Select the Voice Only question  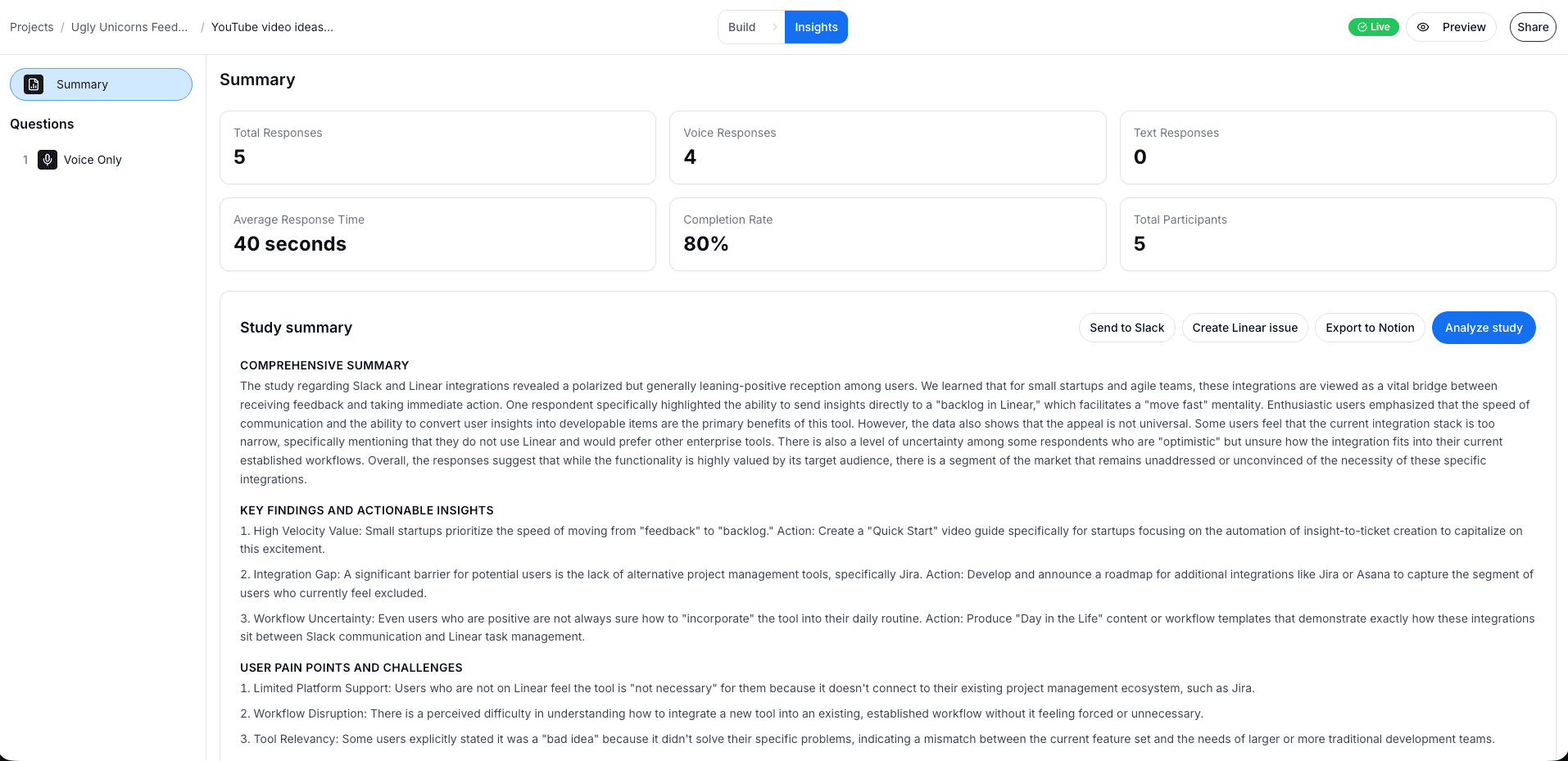pyautogui.click(x=92, y=160)
